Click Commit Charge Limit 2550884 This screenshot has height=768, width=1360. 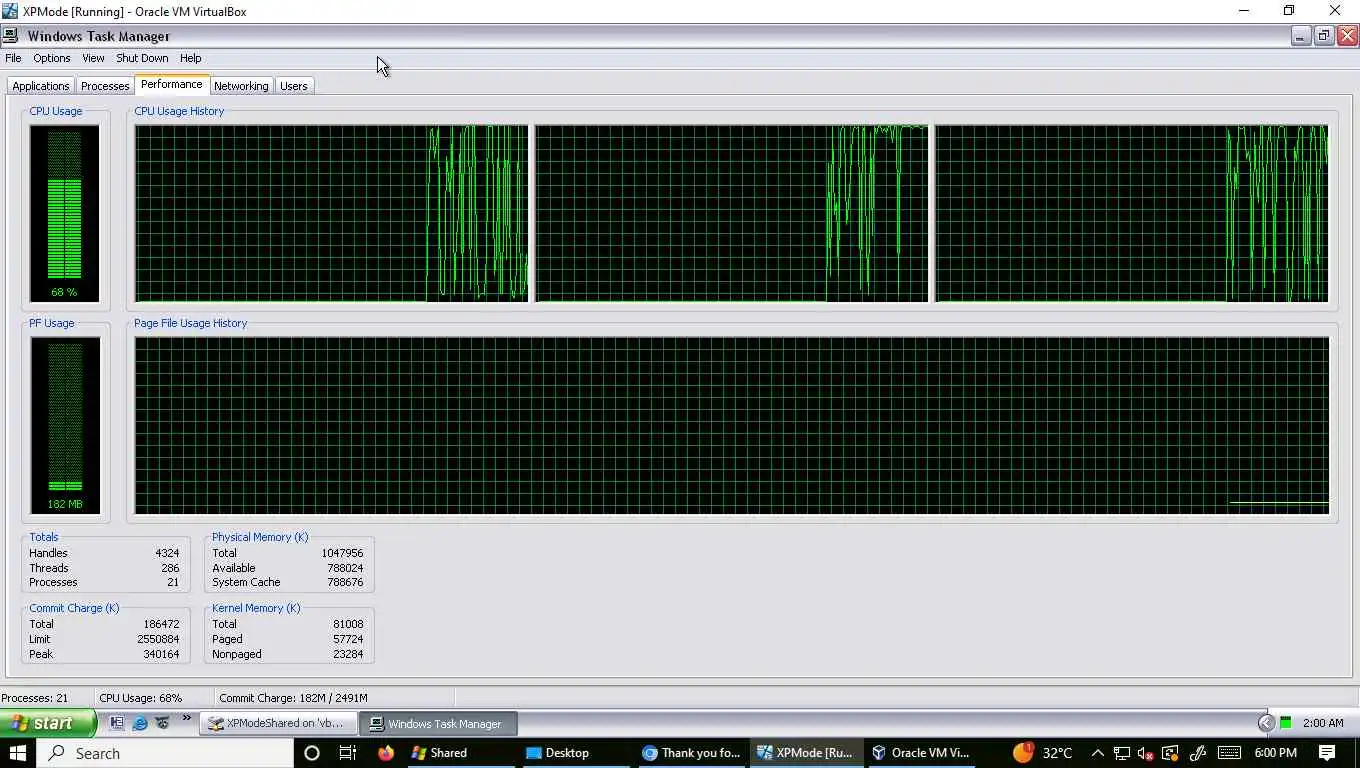158,639
